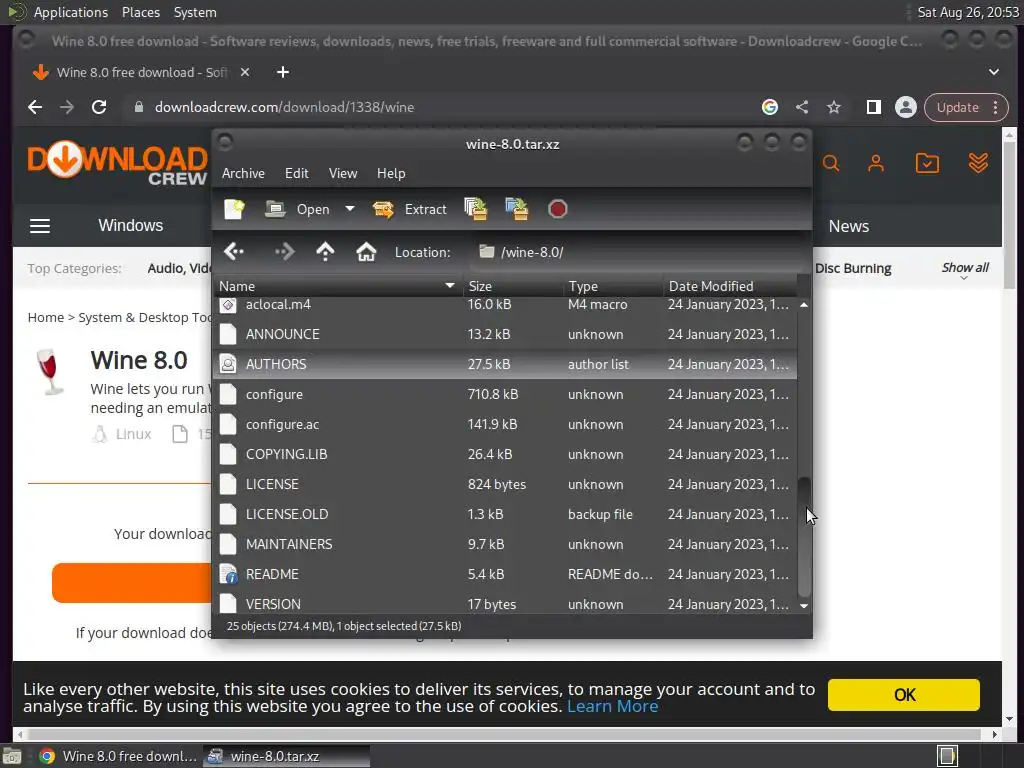Open the Help menu in archive manager
The width and height of the screenshot is (1024, 768).
pos(391,173)
